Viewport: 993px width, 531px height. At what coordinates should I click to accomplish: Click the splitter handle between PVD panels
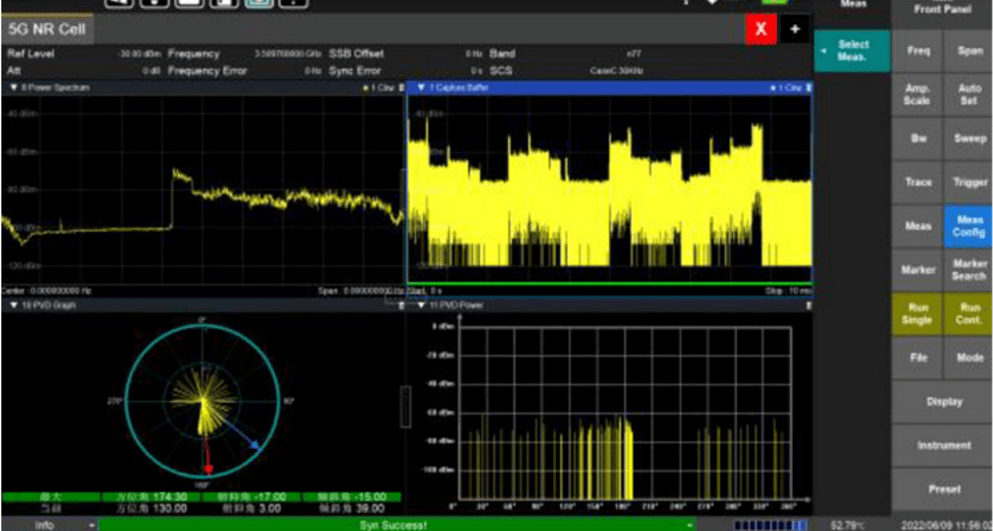405,406
